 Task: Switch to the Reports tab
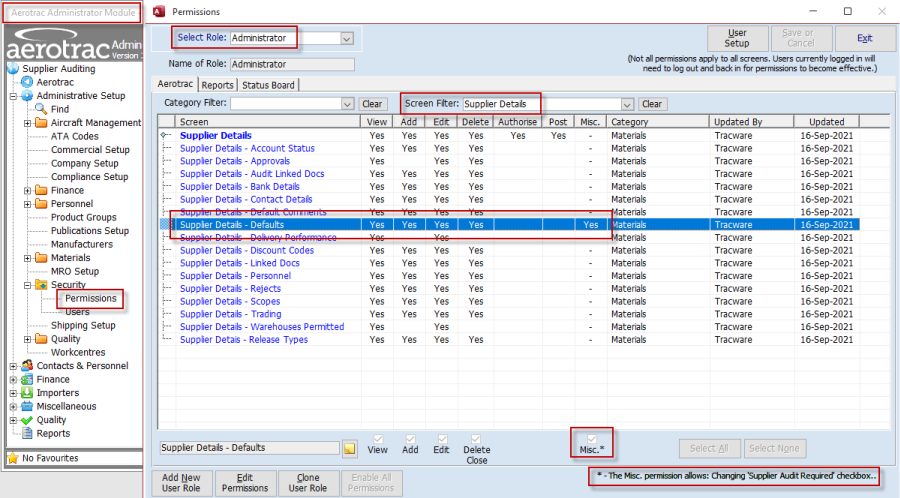click(217, 85)
